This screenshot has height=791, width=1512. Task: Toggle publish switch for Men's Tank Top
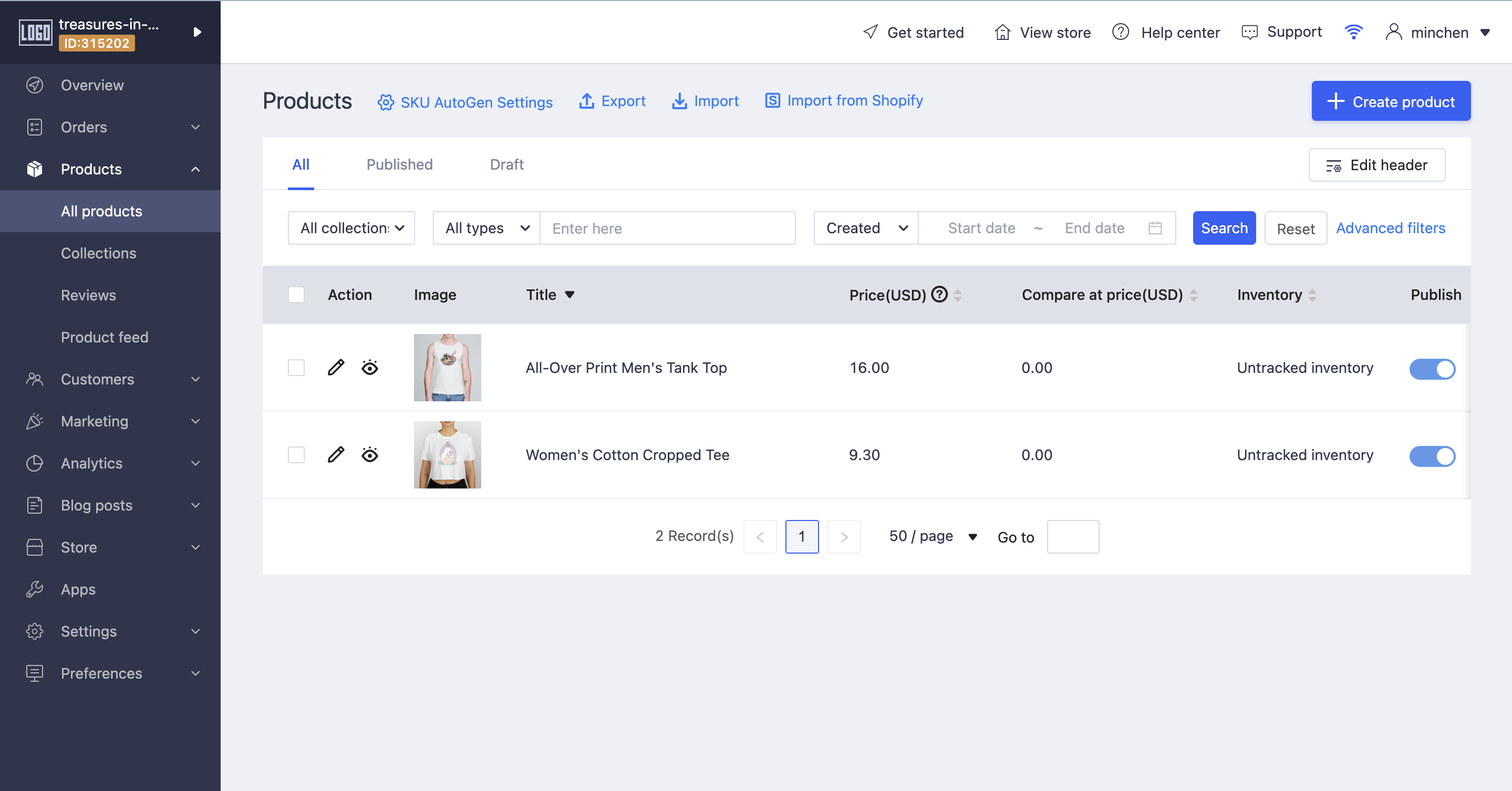tap(1432, 369)
